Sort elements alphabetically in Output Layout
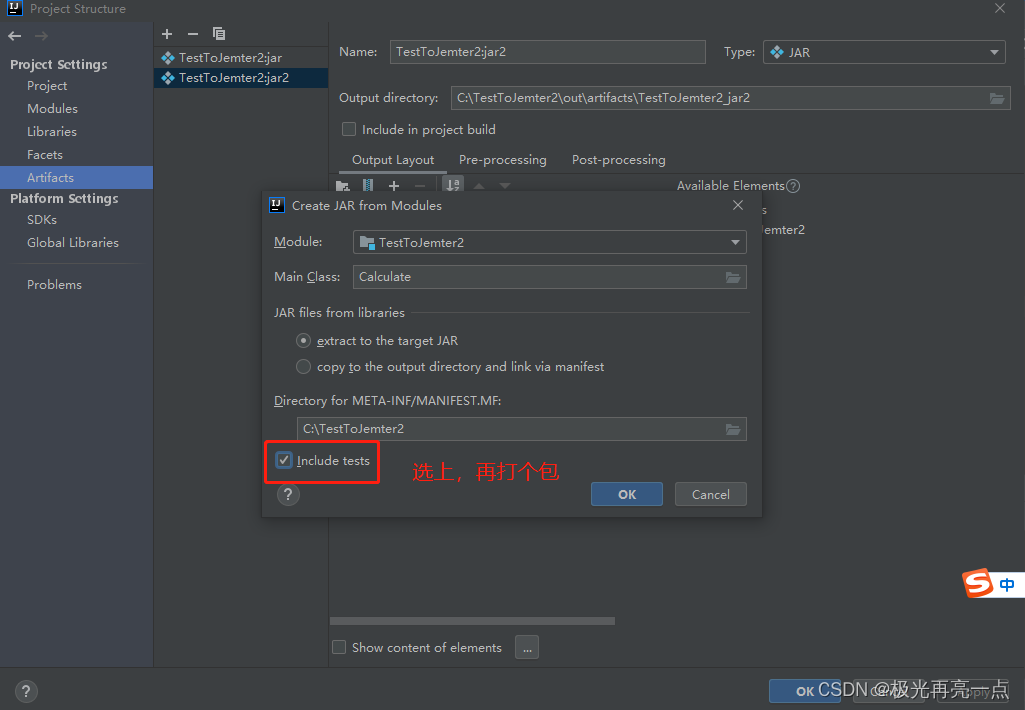This screenshot has width=1025, height=710. tap(452, 185)
